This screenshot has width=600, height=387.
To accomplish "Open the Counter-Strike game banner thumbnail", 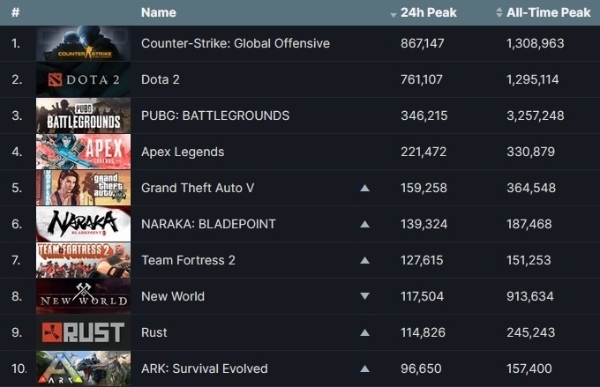I will tap(83, 44).
